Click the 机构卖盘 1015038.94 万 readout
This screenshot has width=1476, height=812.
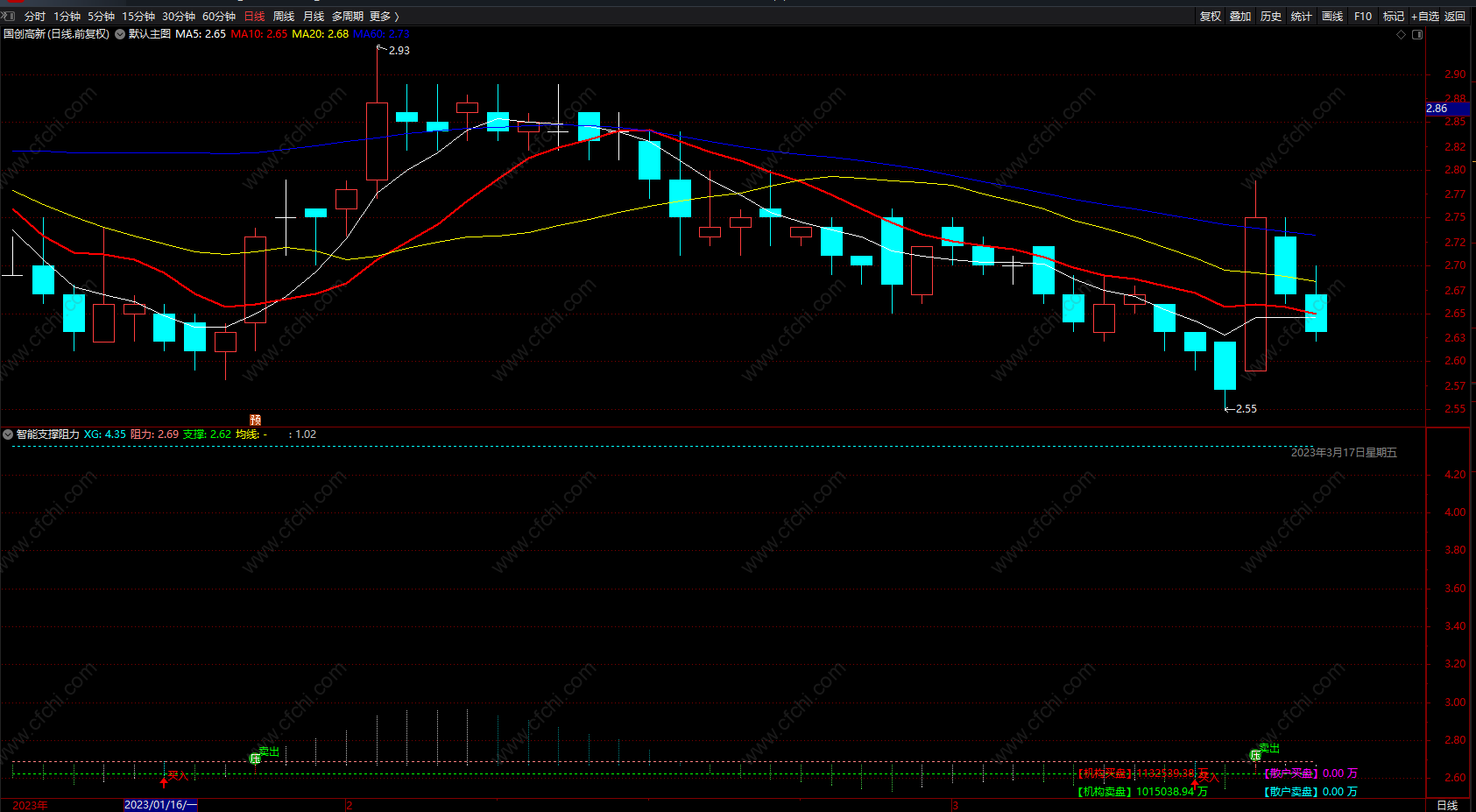point(1142,792)
